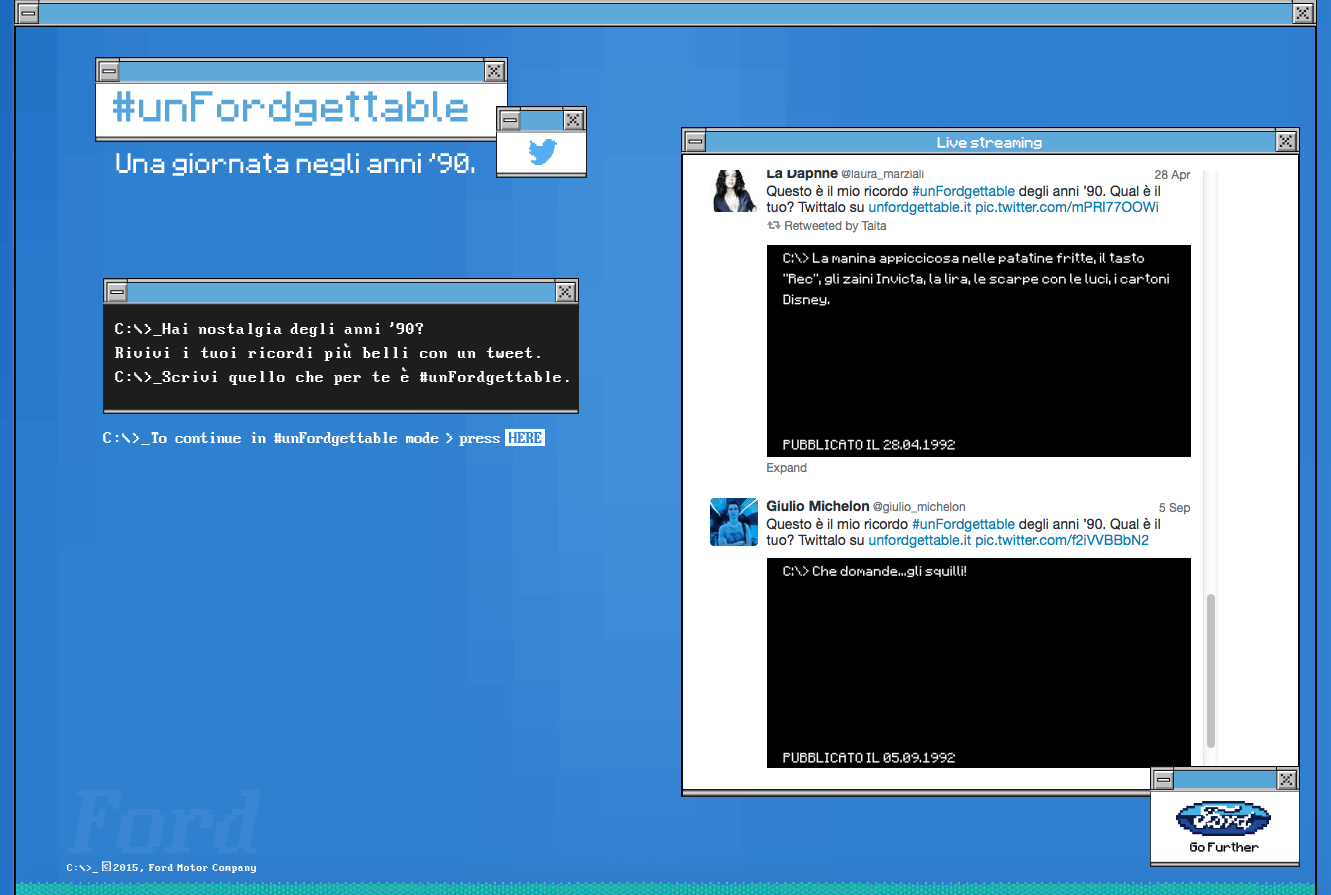Click the Live streaming scrollbar thumb
1331x895 pixels.
[1211, 670]
